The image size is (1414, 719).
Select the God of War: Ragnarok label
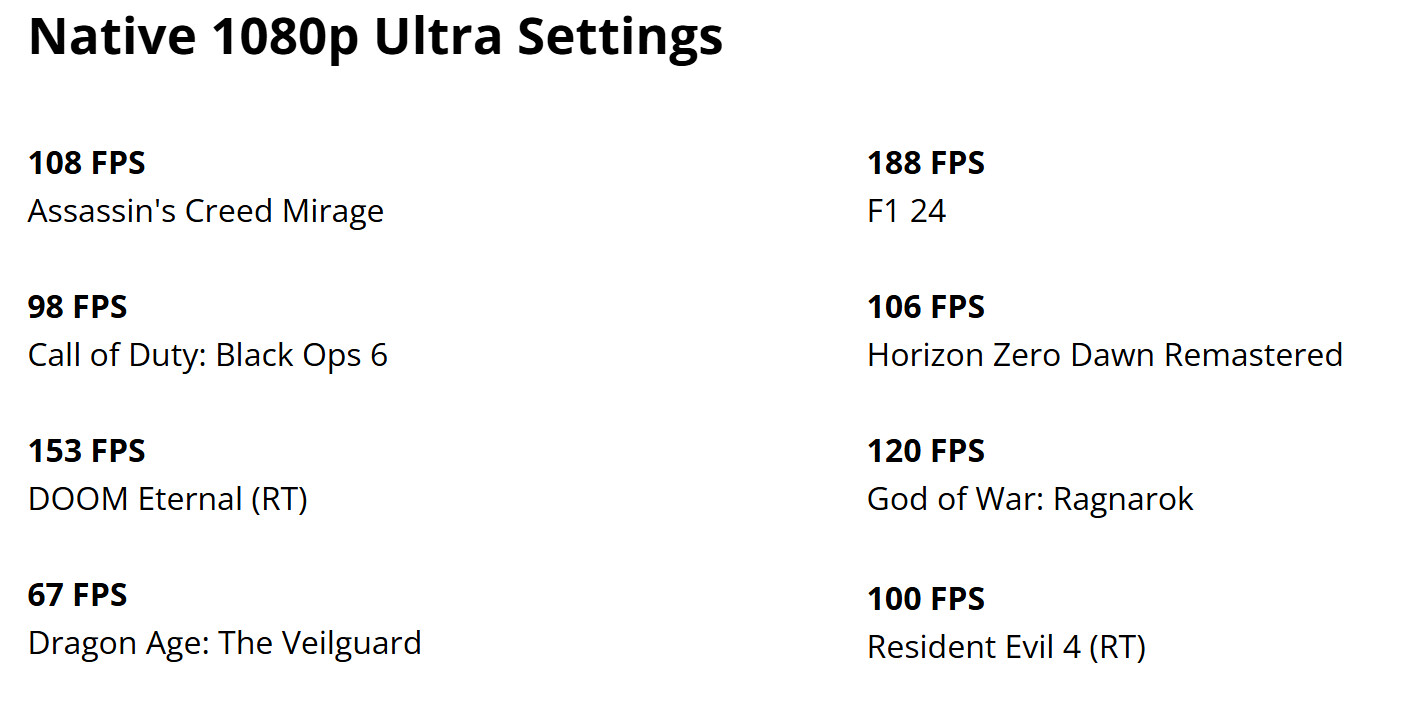pyautogui.click(x=1031, y=499)
